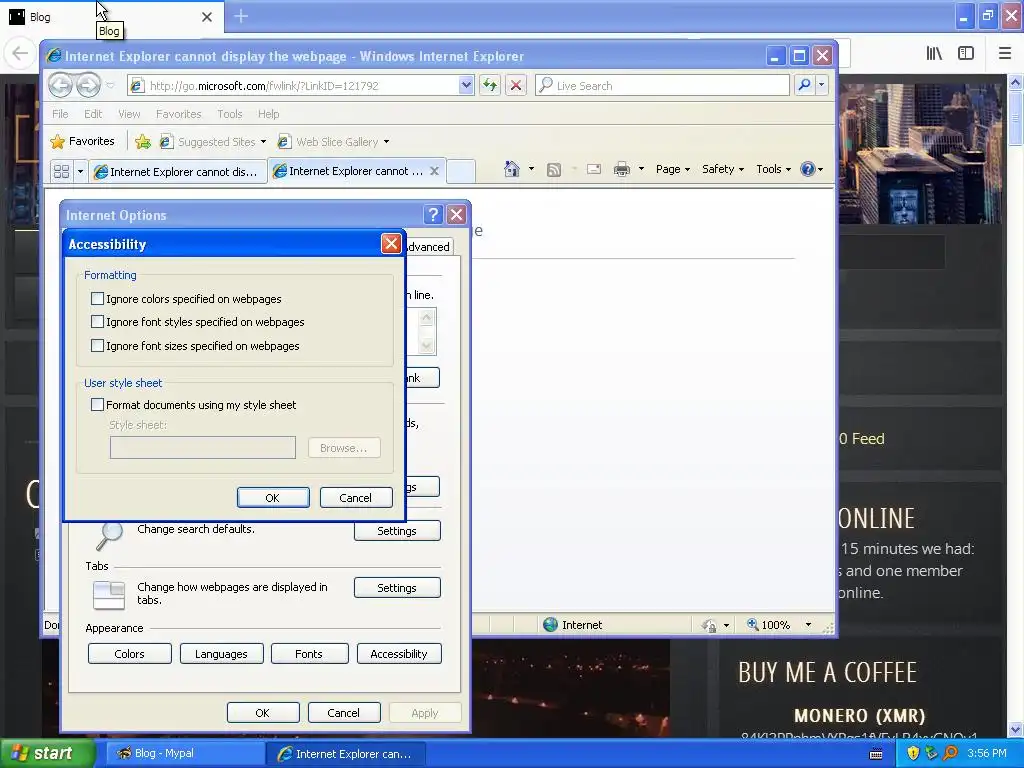Screen dimensions: 1024x768
Task: Open the Edit menu in Internet Explorer
Action: 93,114
